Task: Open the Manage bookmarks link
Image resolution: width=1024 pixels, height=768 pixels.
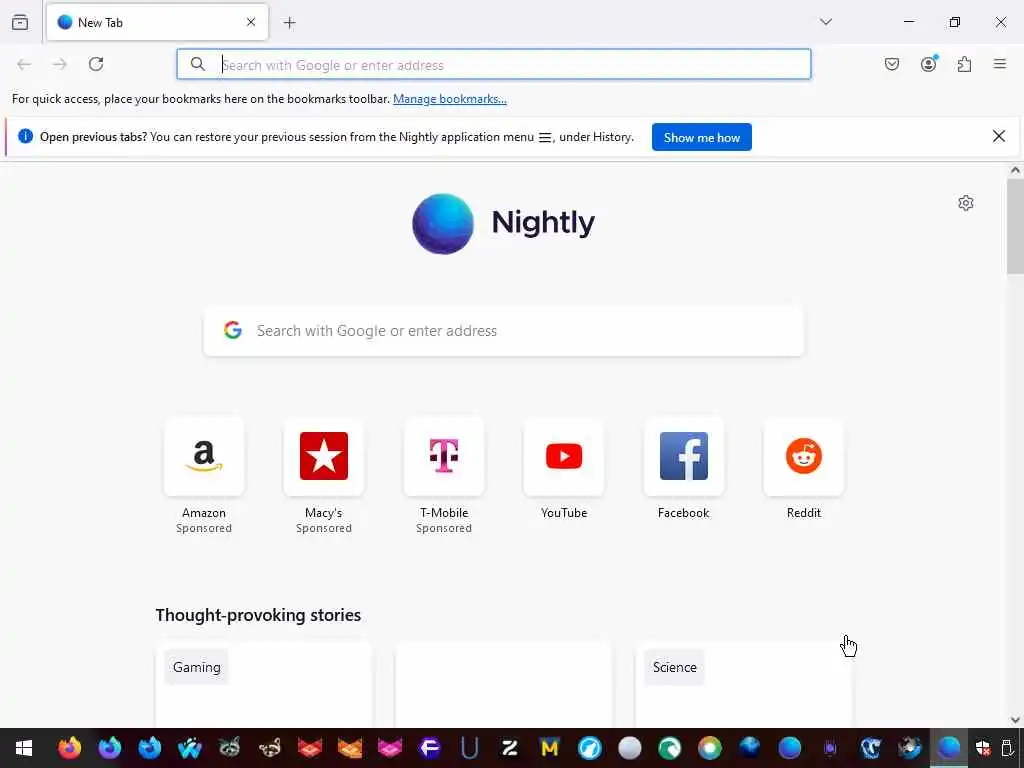Action: coord(449,99)
